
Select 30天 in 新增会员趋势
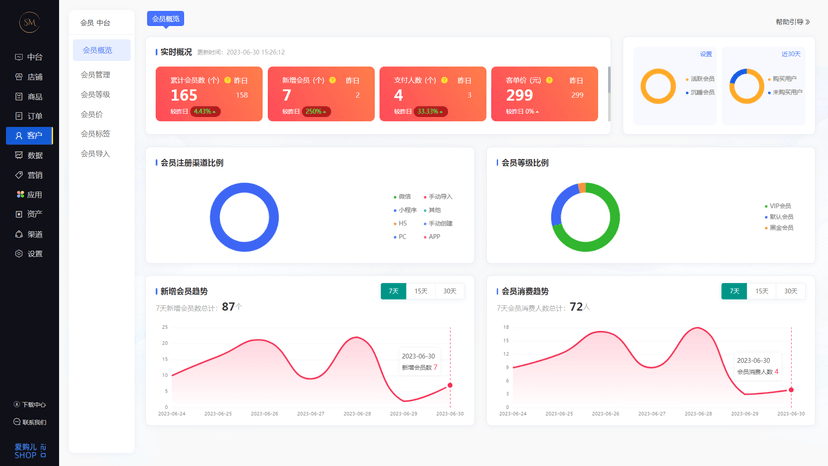point(450,291)
